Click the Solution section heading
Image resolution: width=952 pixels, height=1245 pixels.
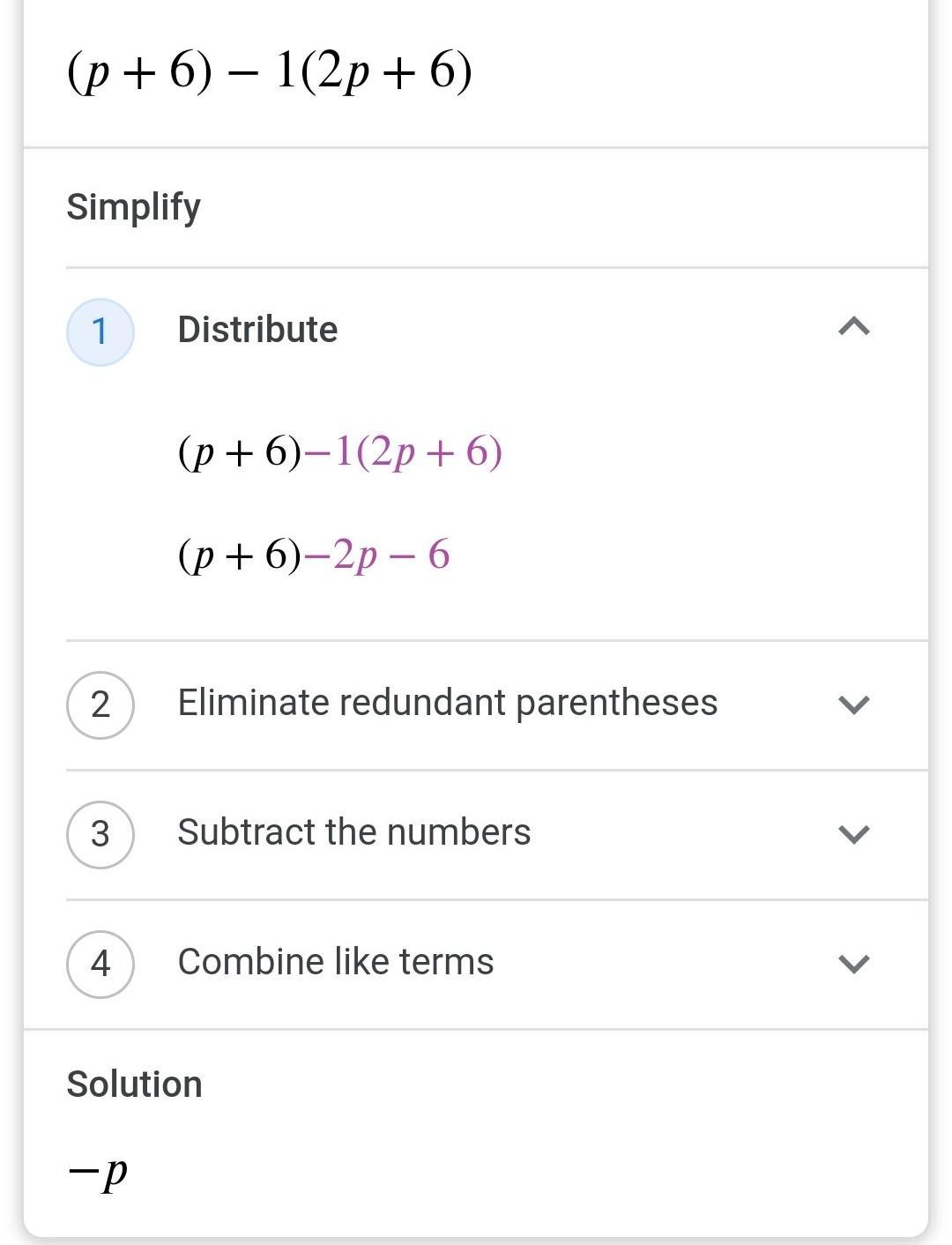coord(134,1085)
